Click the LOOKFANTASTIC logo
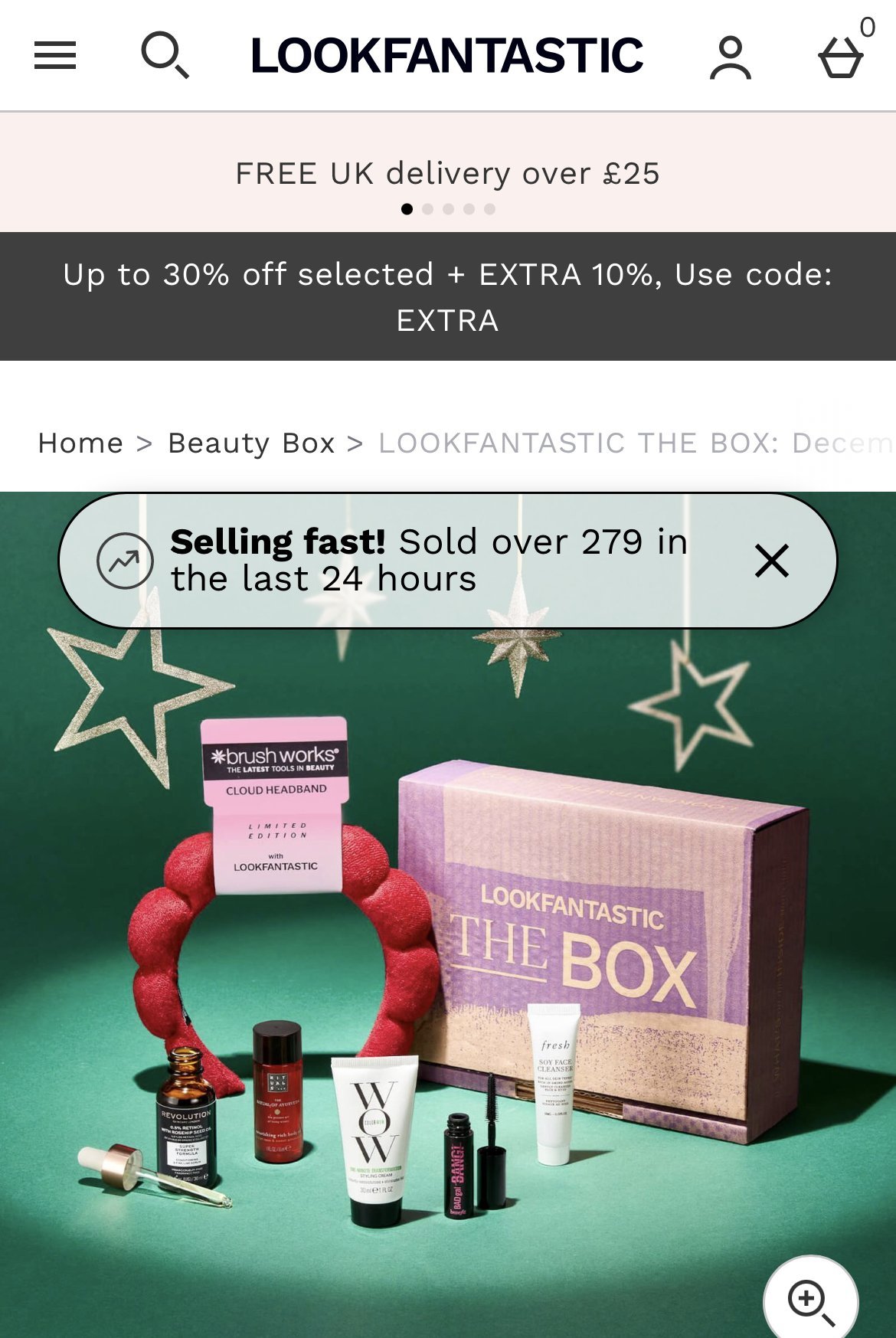Image resolution: width=896 pixels, height=1338 pixels. pos(447,56)
